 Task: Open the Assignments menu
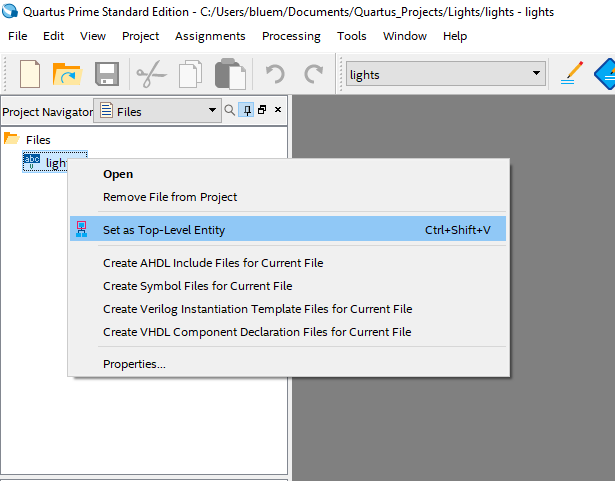[x=210, y=36]
